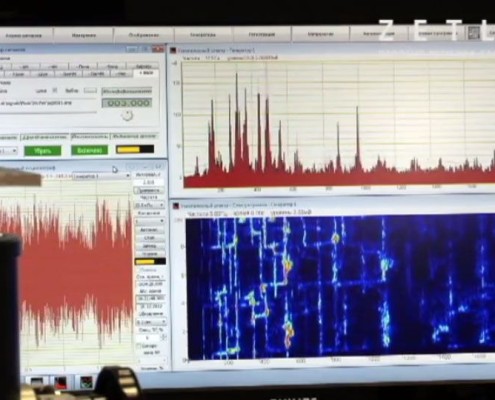Open the Генераторы menu in the ZETLab panel
This screenshot has width=495, height=400.
coord(203,35)
